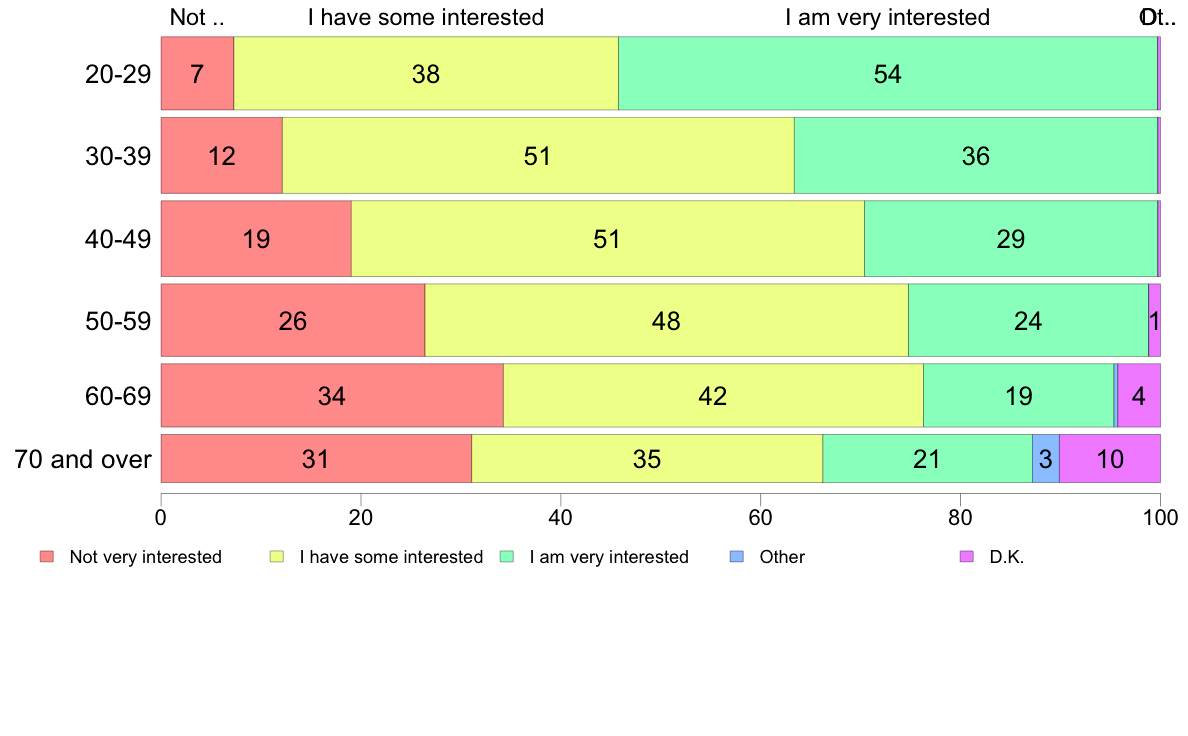Select the 54 segment in 20-29 bar
This screenshot has width=1188, height=736.
[888, 74]
